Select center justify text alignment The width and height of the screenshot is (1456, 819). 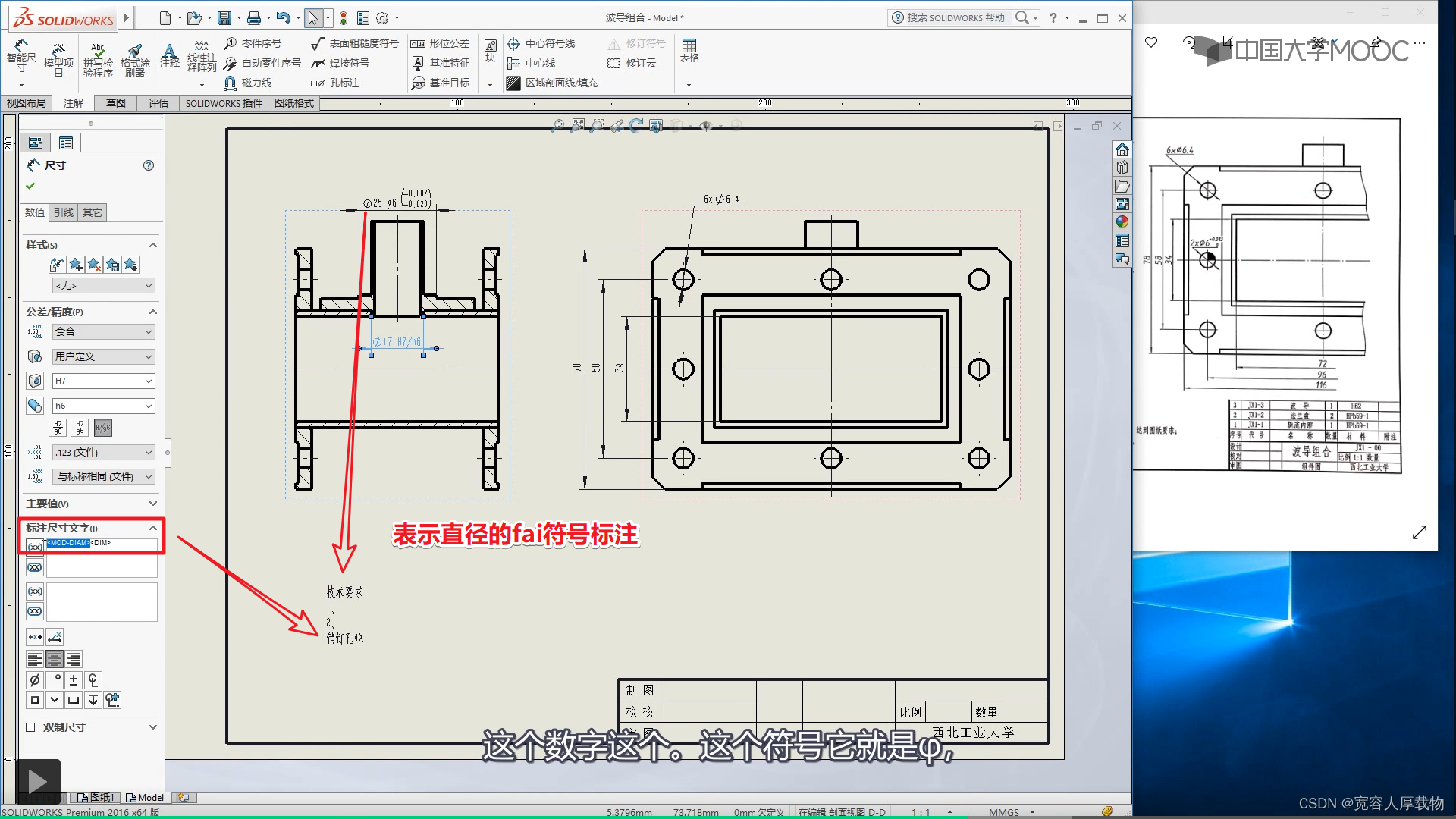coord(55,659)
